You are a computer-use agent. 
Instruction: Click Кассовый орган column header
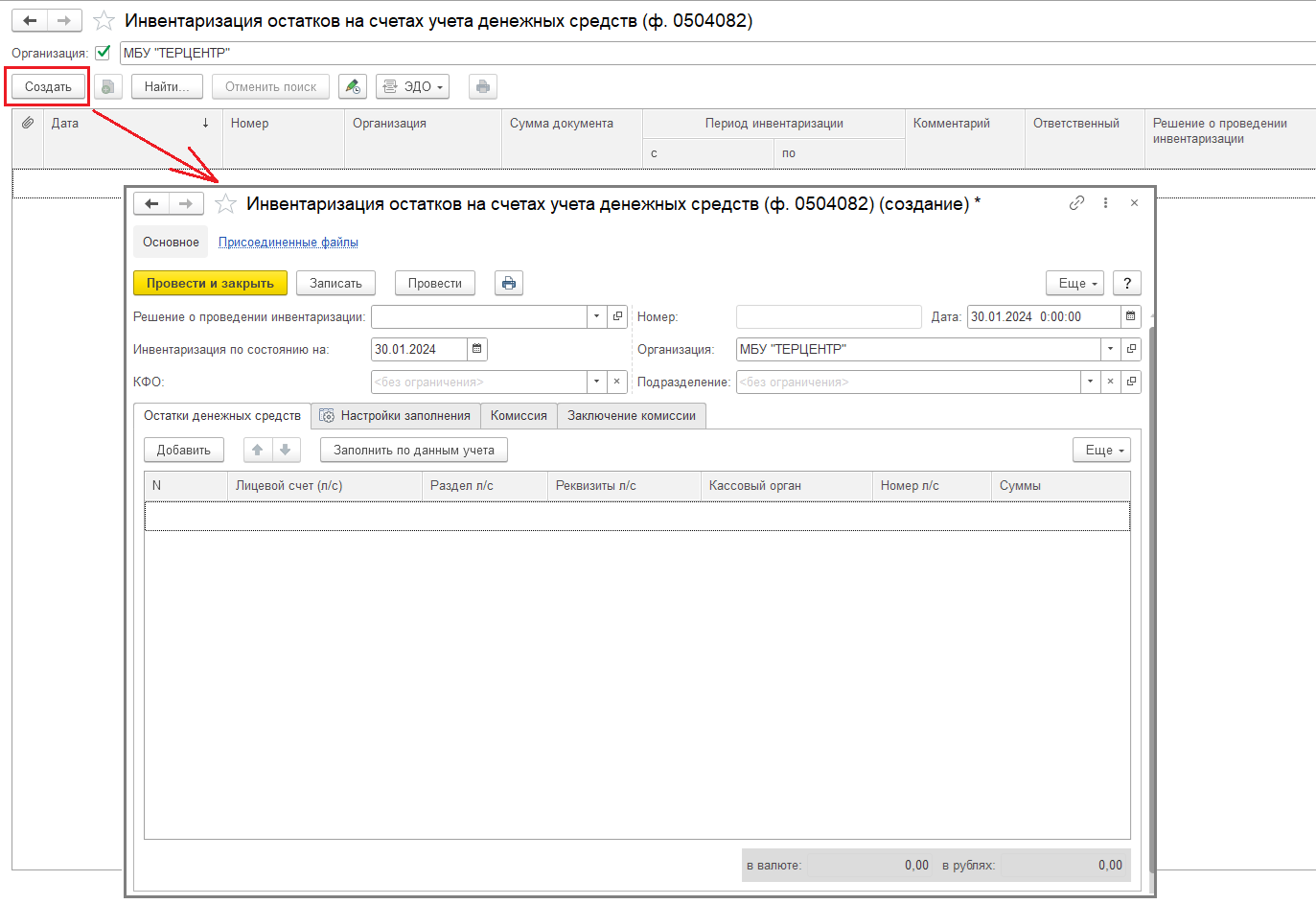[x=787, y=485]
